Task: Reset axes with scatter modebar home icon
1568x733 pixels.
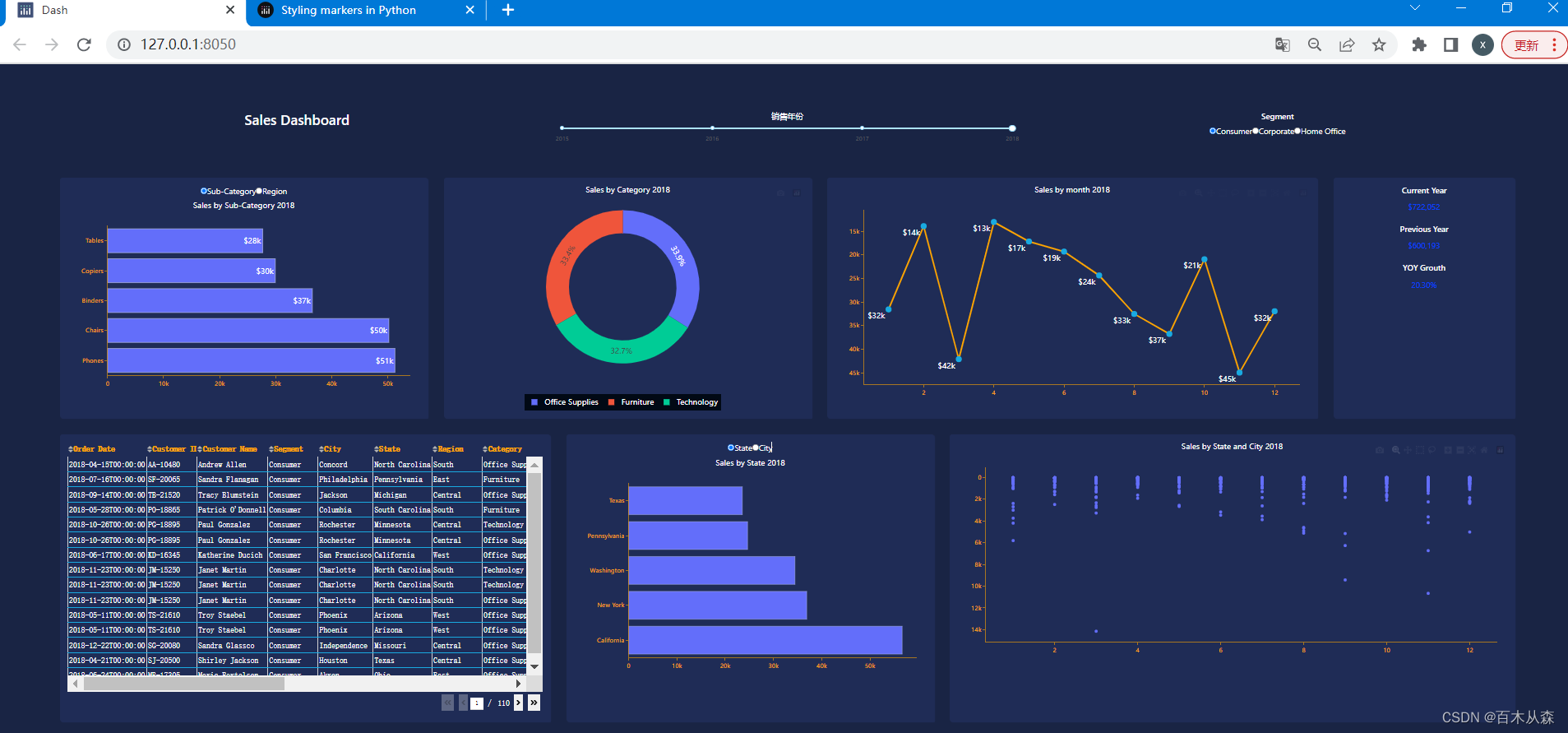Action: point(1484,450)
